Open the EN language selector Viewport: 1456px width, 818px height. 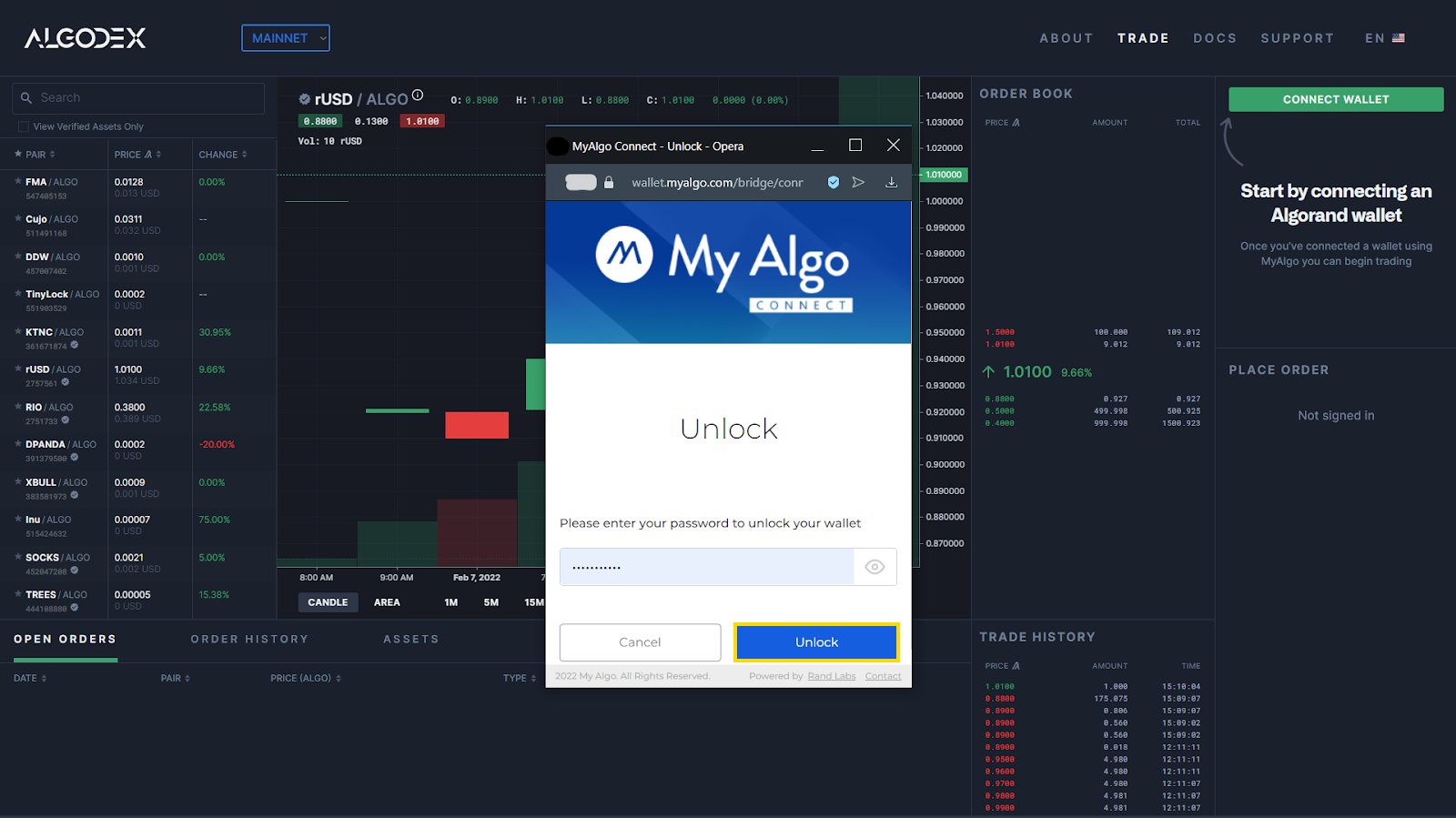point(1384,38)
